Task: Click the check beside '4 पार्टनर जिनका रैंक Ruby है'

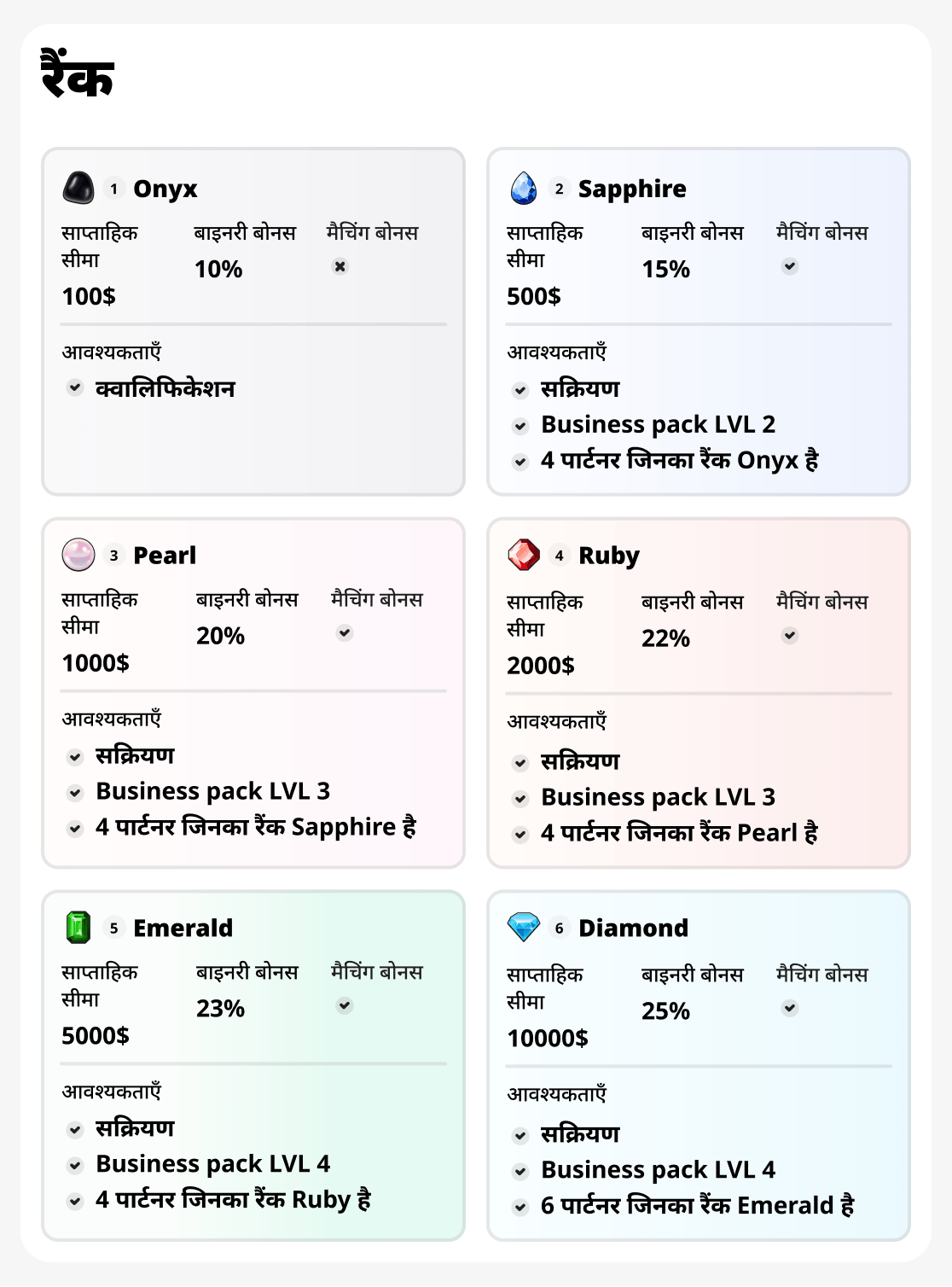Action: click(75, 1201)
